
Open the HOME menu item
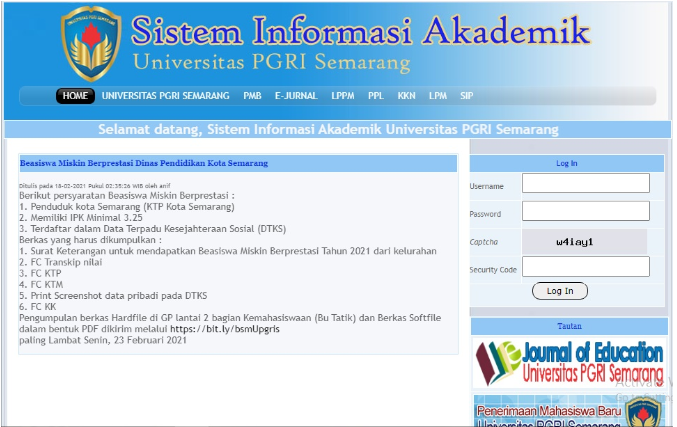tap(75, 96)
